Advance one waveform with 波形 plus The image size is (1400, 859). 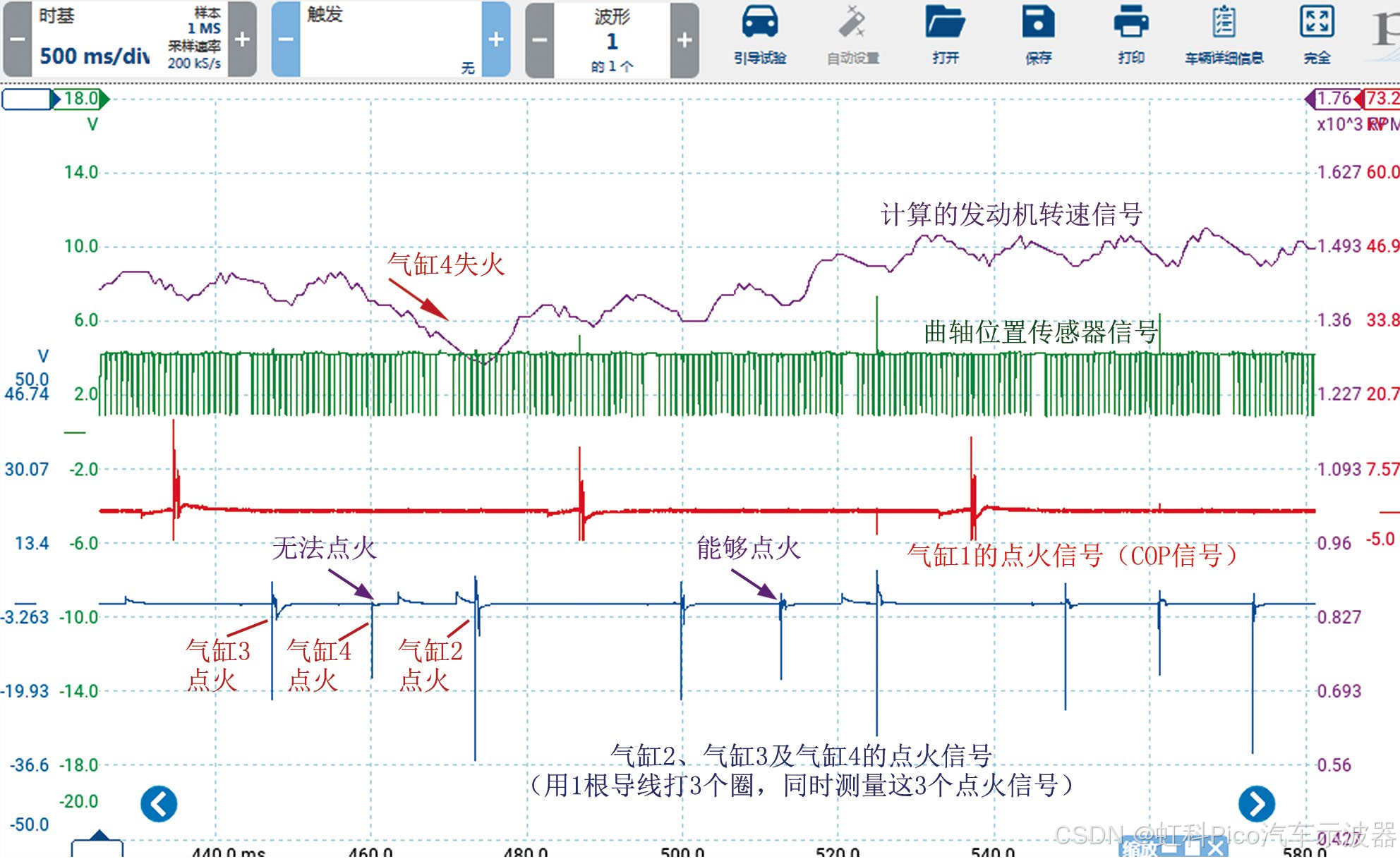point(684,39)
